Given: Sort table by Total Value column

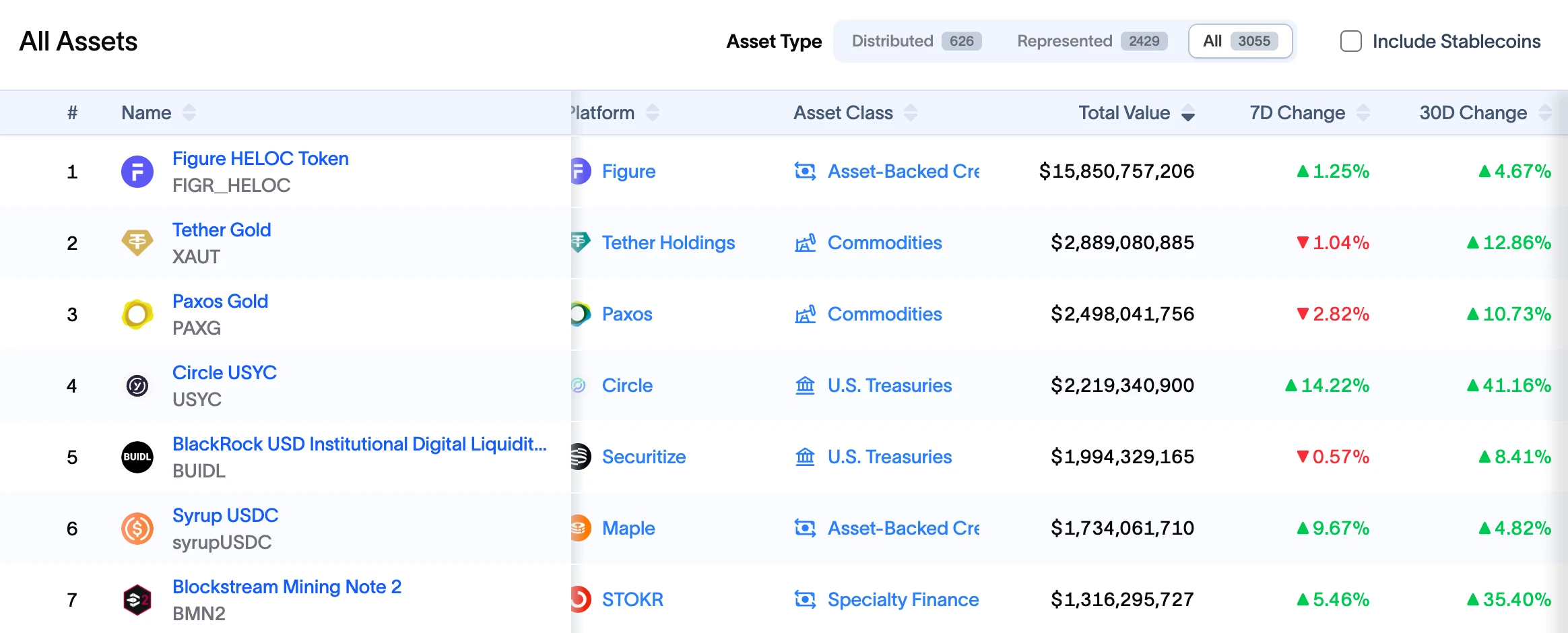Looking at the screenshot, I should pos(1188,112).
